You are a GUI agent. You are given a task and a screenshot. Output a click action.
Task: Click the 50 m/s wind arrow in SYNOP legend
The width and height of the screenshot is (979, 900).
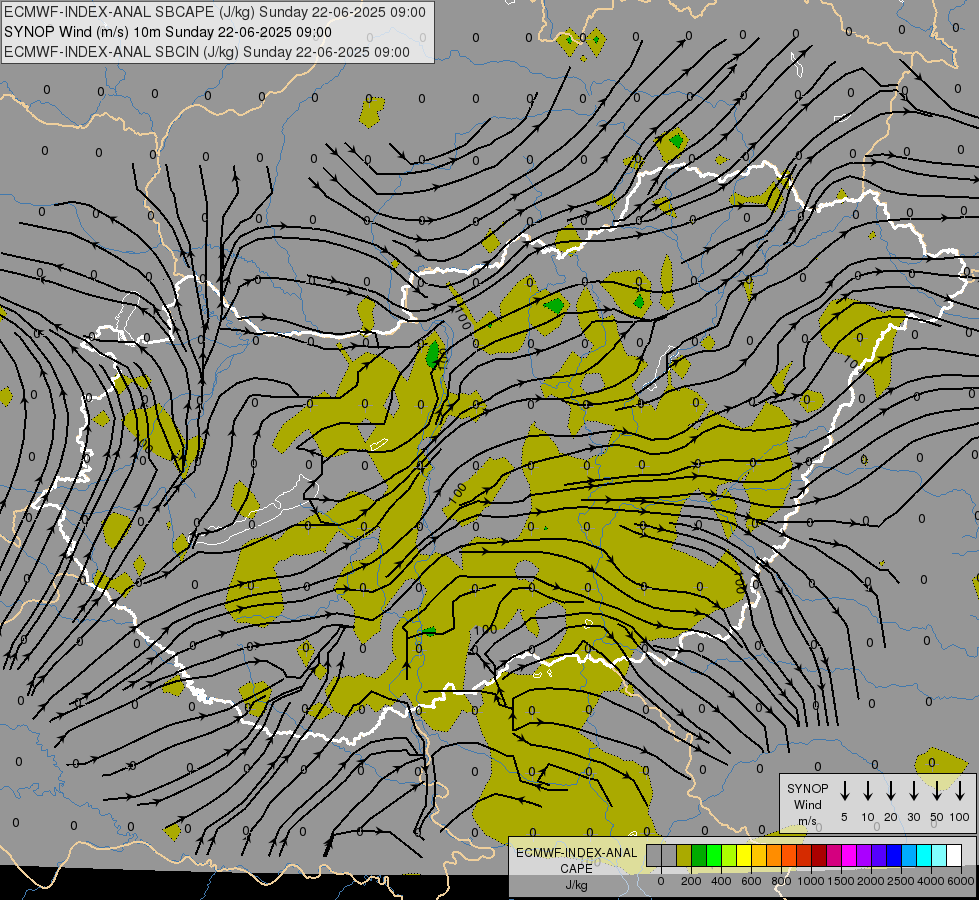[937, 790]
